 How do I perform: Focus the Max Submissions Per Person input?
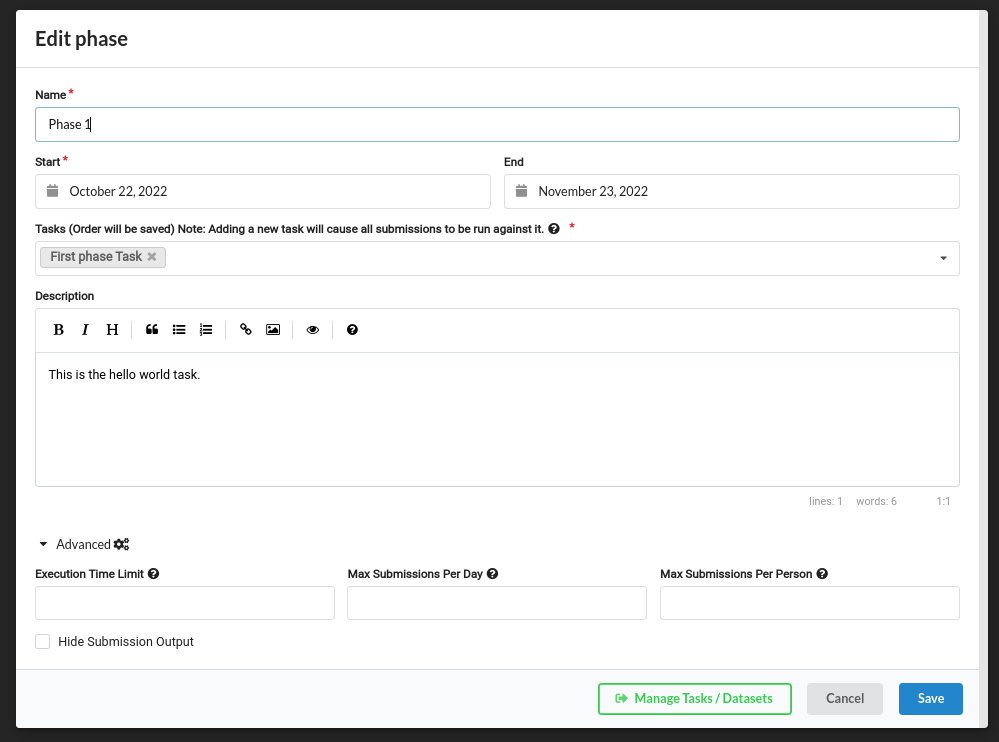[810, 603]
